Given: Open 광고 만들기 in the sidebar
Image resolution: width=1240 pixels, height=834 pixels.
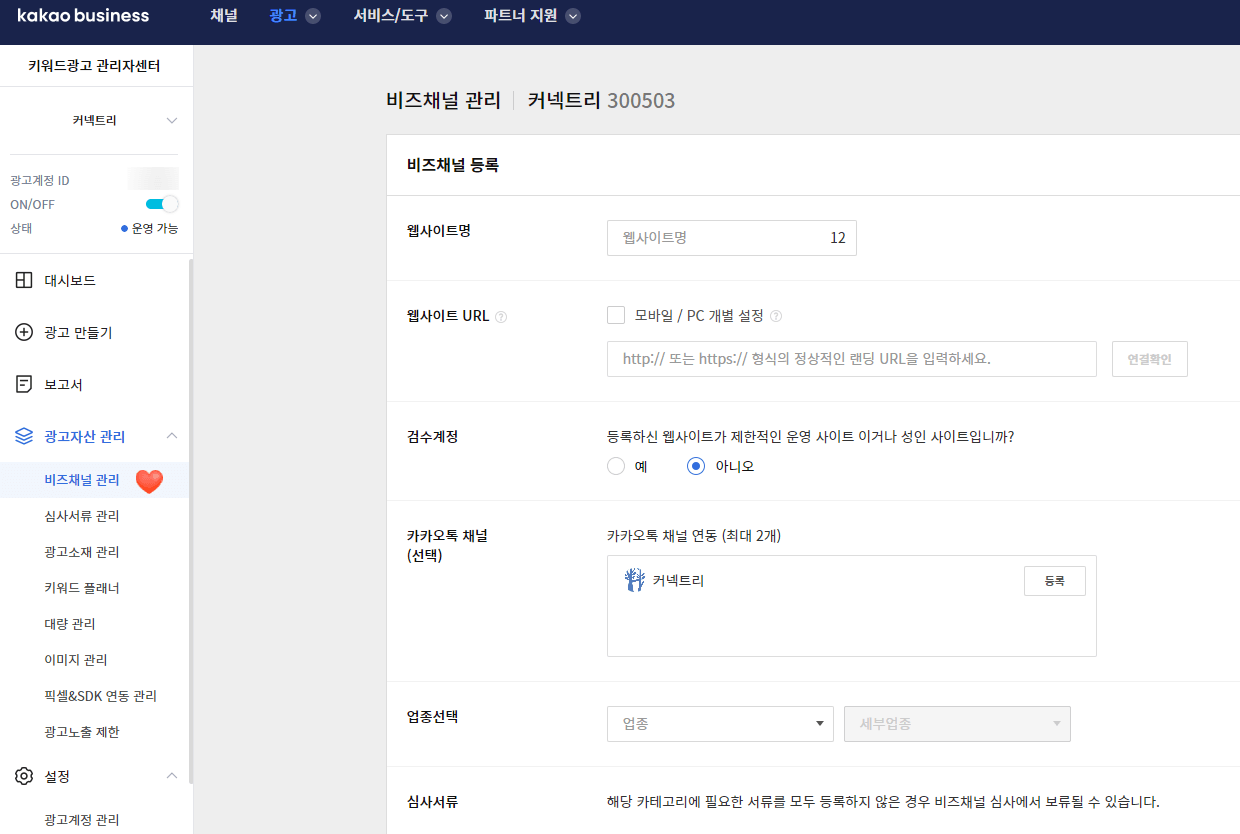Looking at the screenshot, I should [79, 332].
